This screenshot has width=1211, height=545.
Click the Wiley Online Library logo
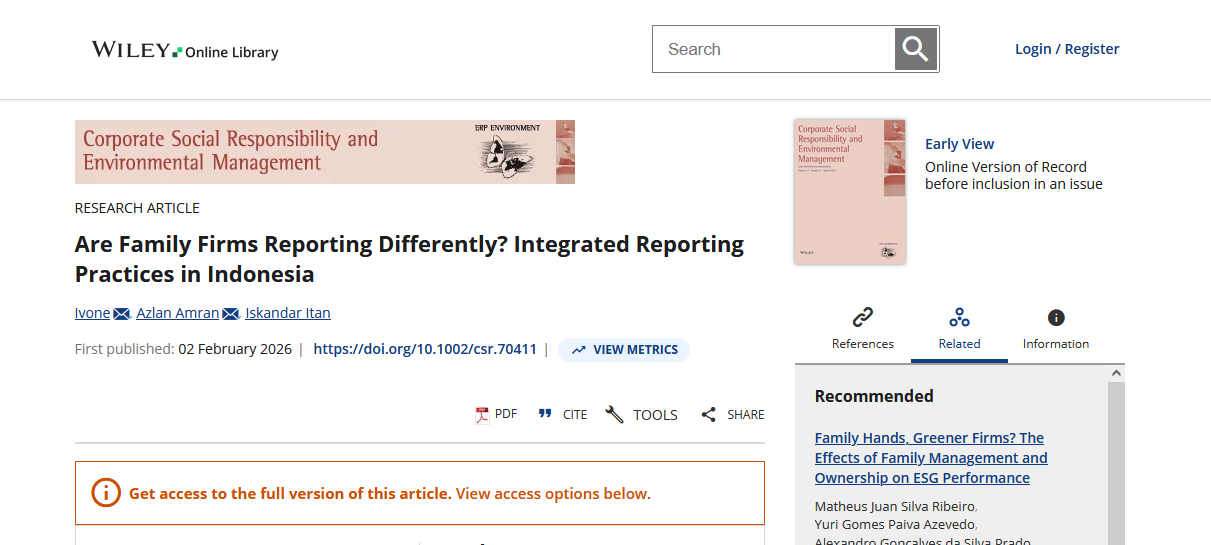pos(185,50)
